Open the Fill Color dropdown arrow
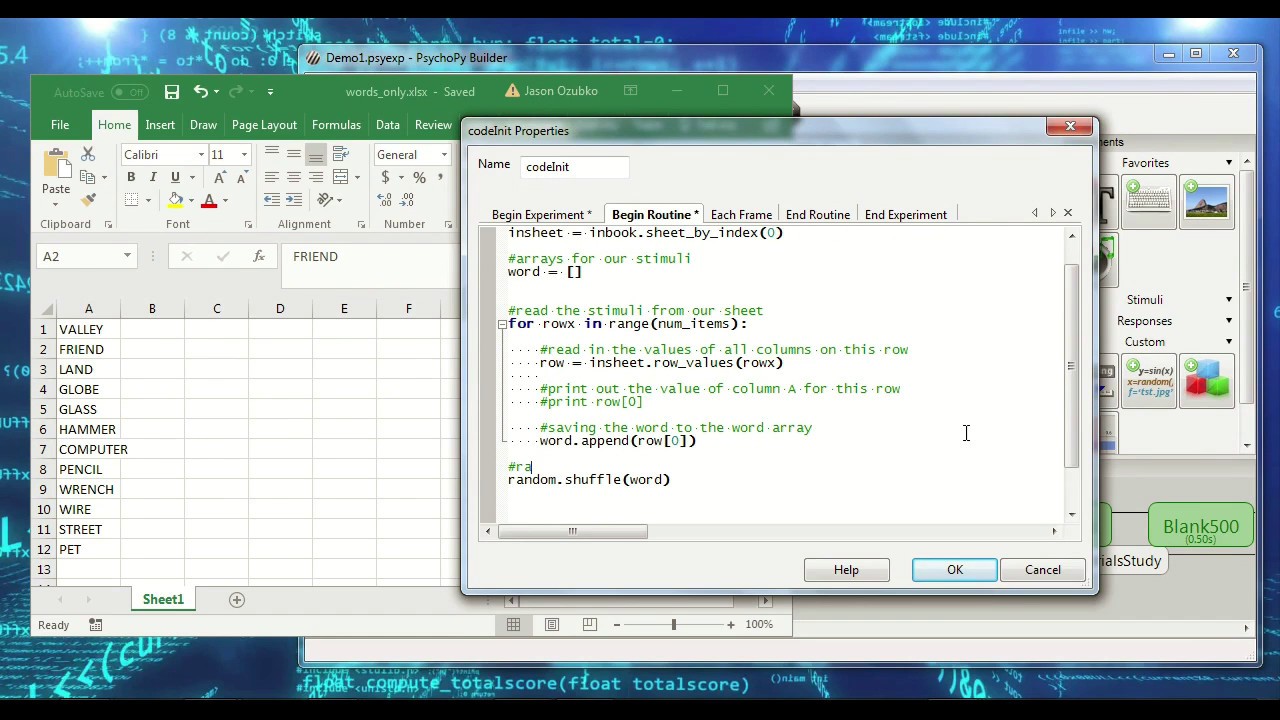 (193, 200)
